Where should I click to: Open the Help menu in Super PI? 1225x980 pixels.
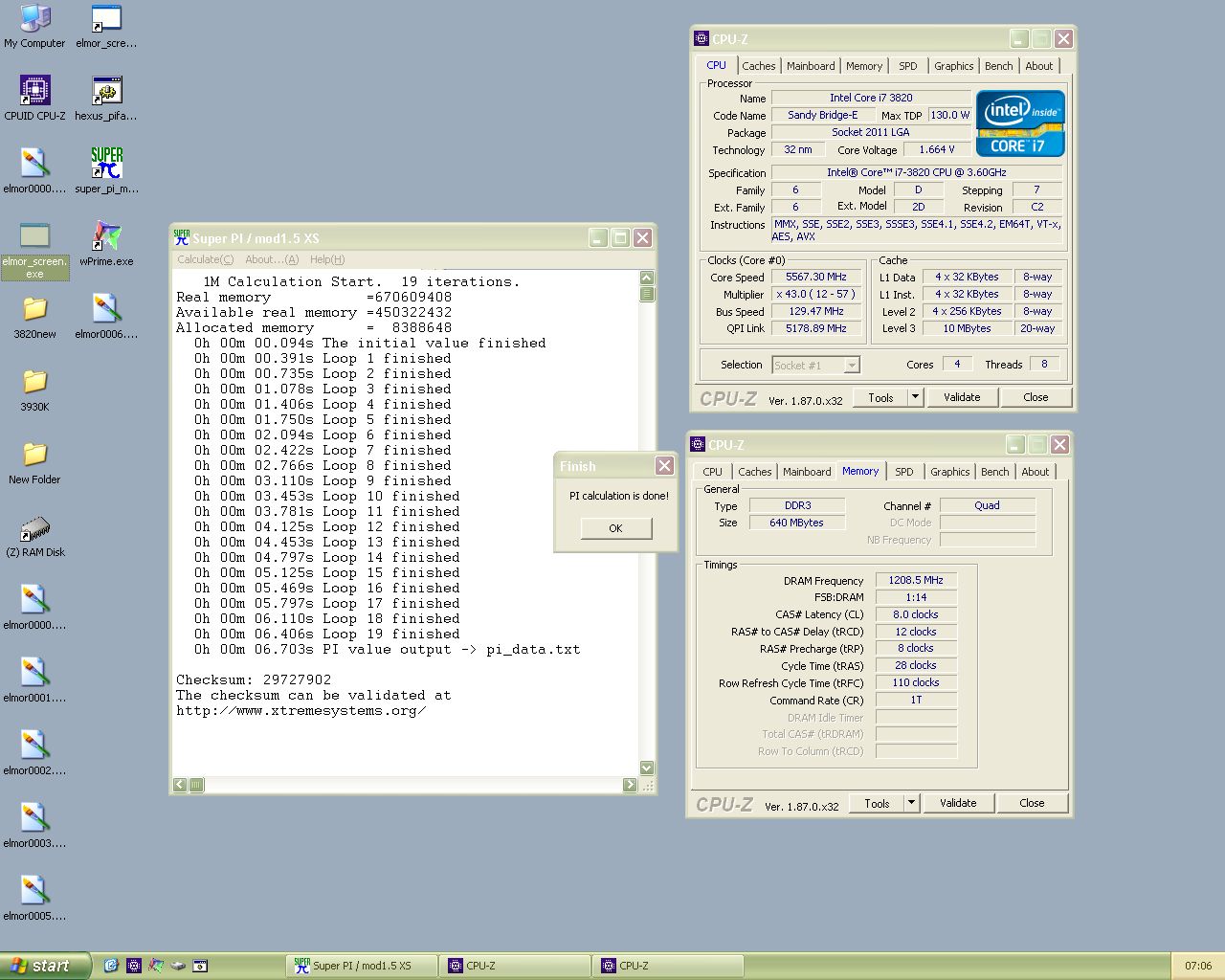326,259
